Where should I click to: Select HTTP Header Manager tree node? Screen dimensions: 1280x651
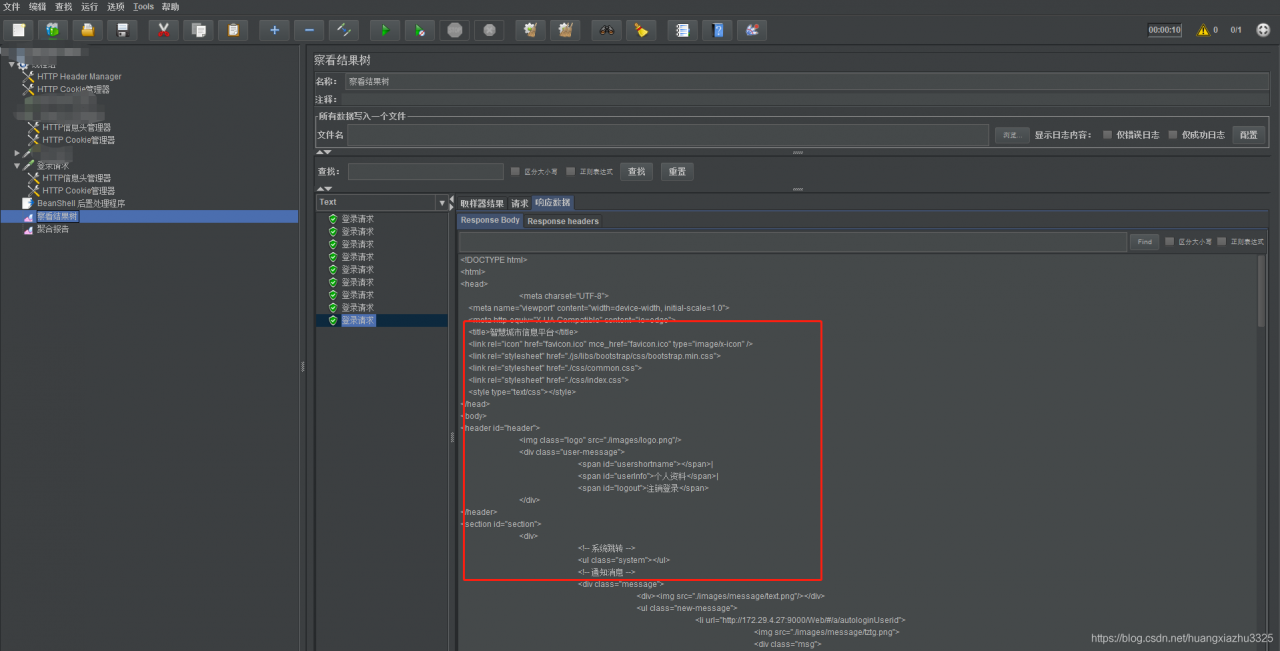pos(79,76)
